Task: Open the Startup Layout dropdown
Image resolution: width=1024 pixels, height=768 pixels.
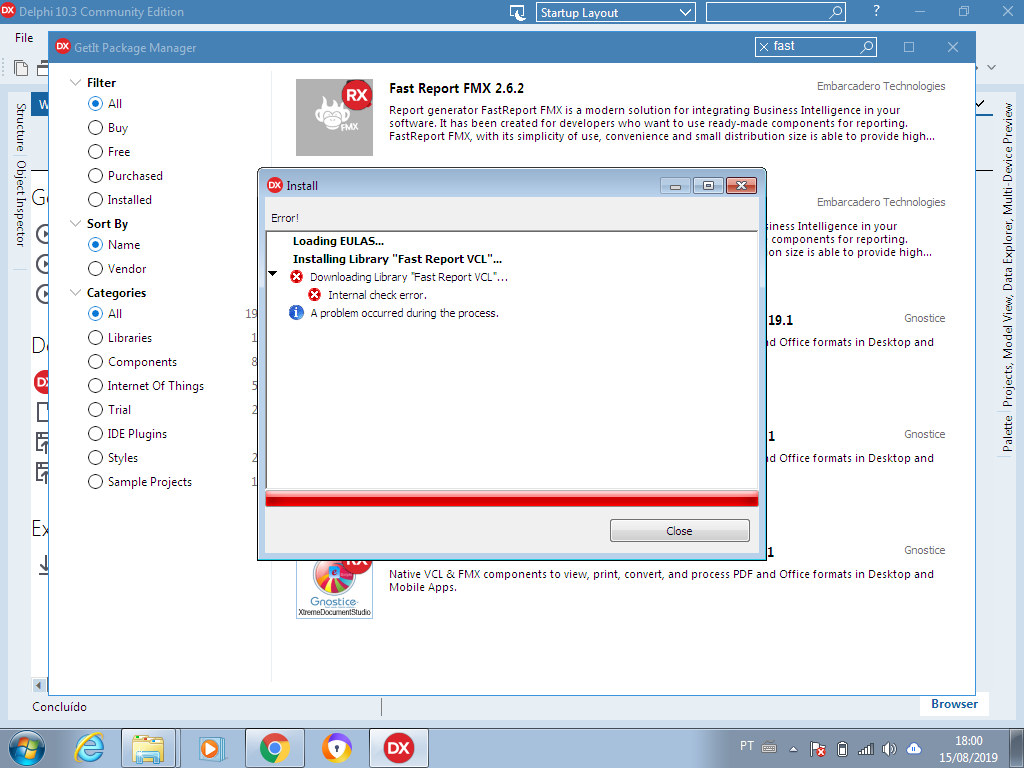Action: tap(616, 12)
